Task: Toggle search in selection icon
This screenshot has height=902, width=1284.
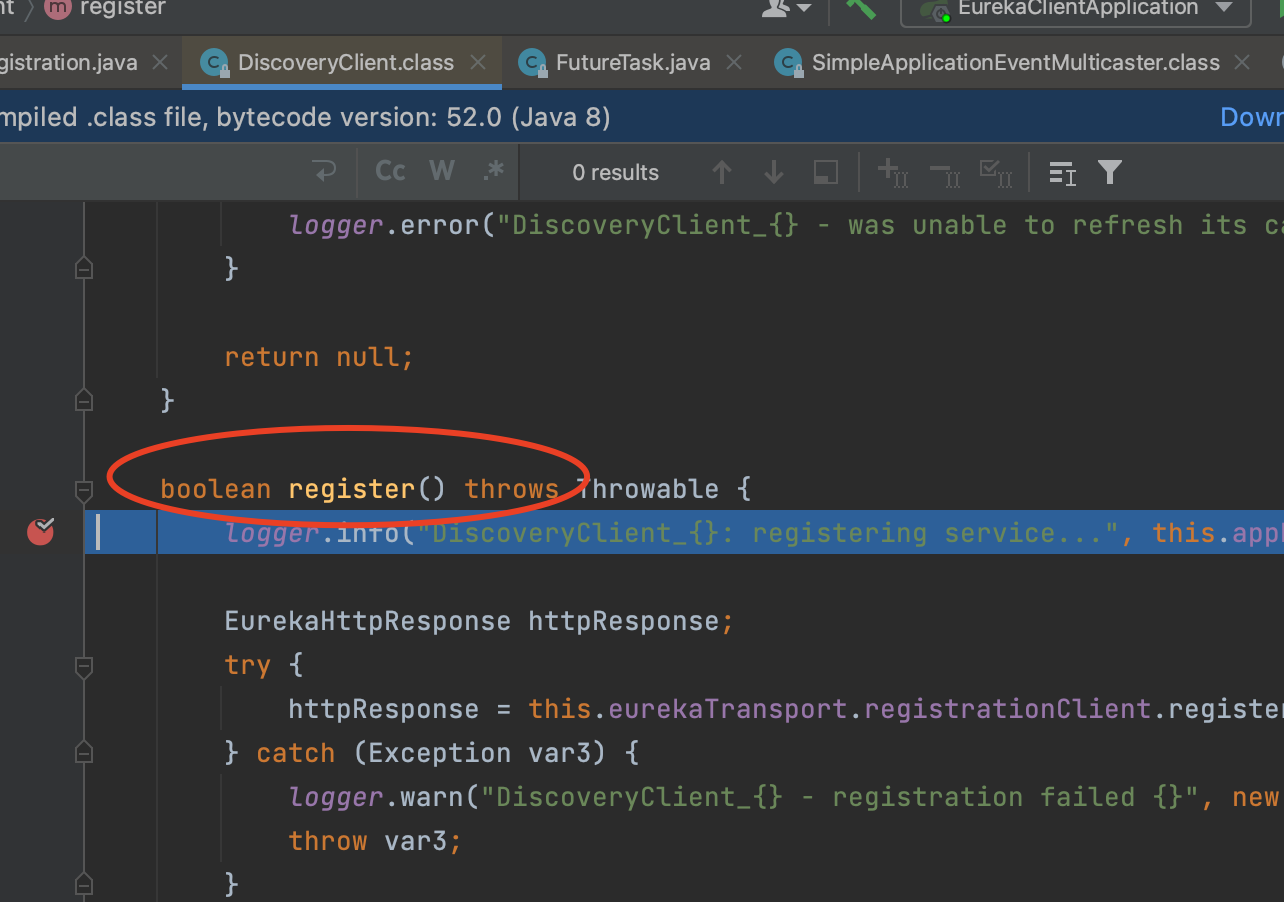Action: tap(1062, 173)
